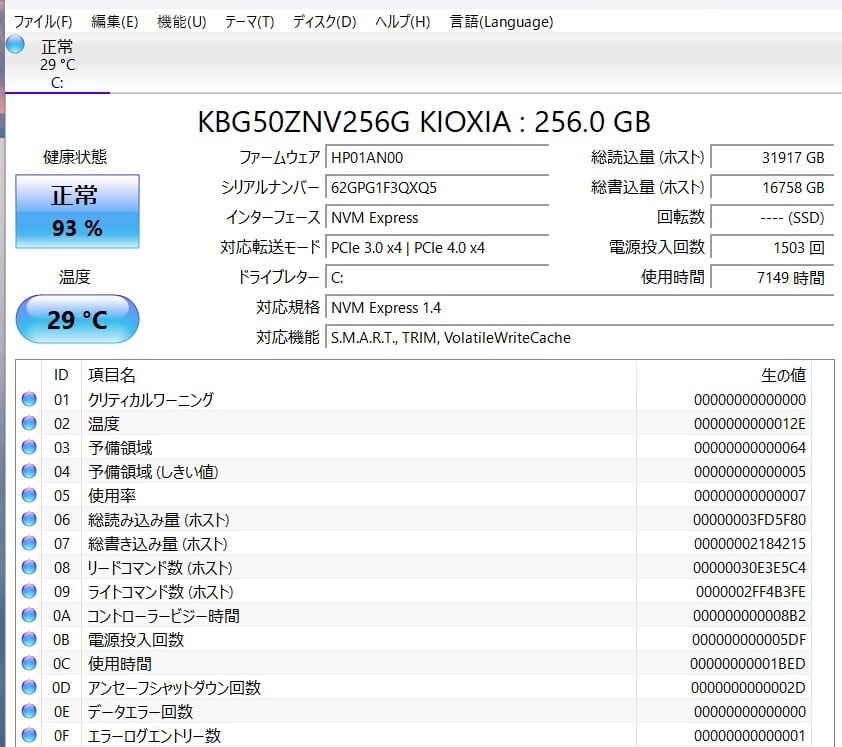Screen dimensions: 842x747
Task: Select the データエラー回数 row
Action: (x=413, y=711)
